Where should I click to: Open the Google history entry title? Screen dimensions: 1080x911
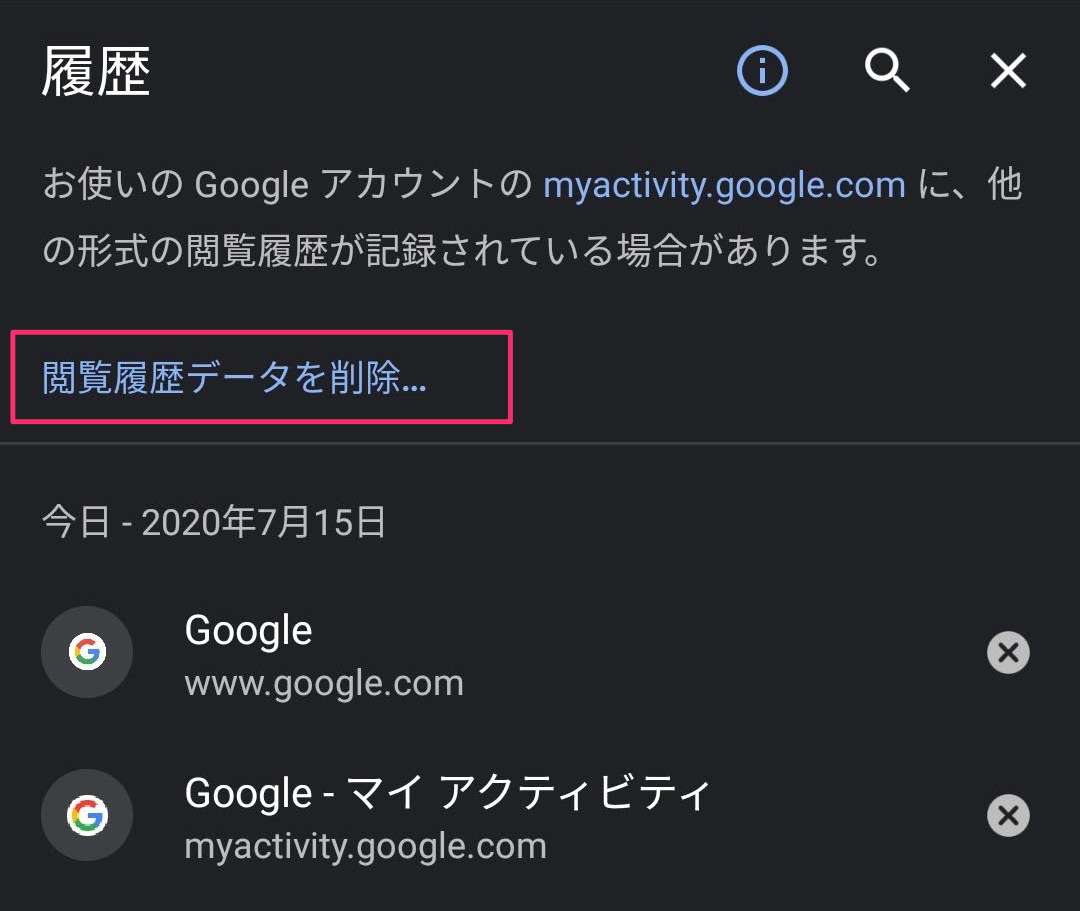tap(249, 631)
